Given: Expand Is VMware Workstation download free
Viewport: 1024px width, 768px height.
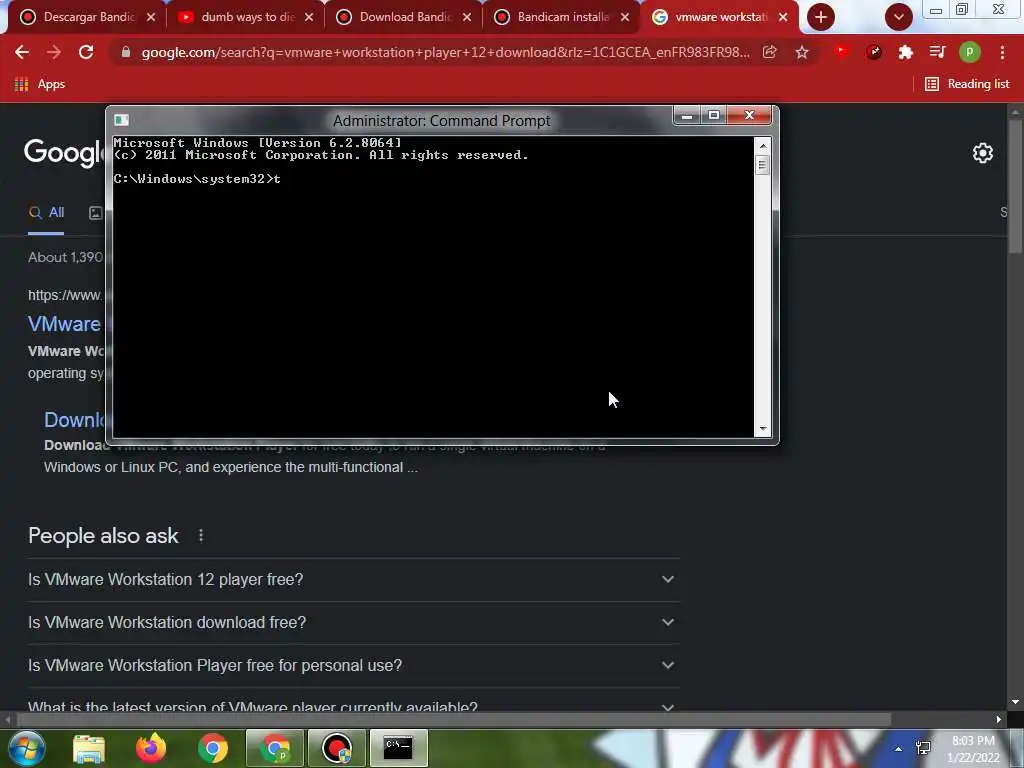Looking at the screenshot, I should point(353,622).
